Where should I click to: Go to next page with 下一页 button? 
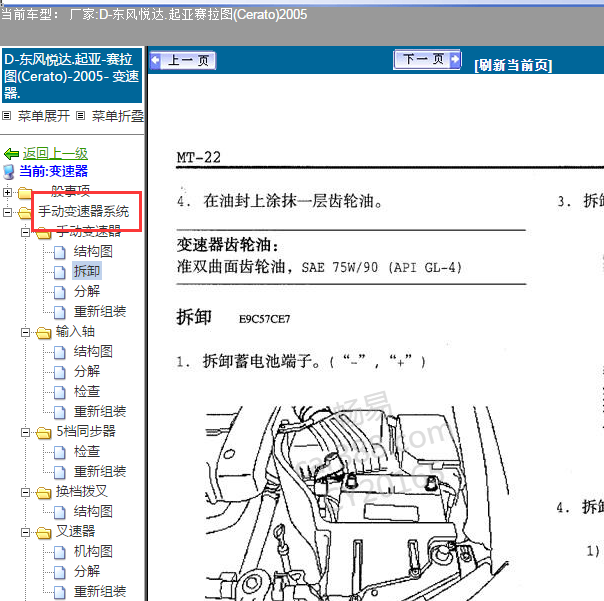pyautogui.click(x=427, y=59)
